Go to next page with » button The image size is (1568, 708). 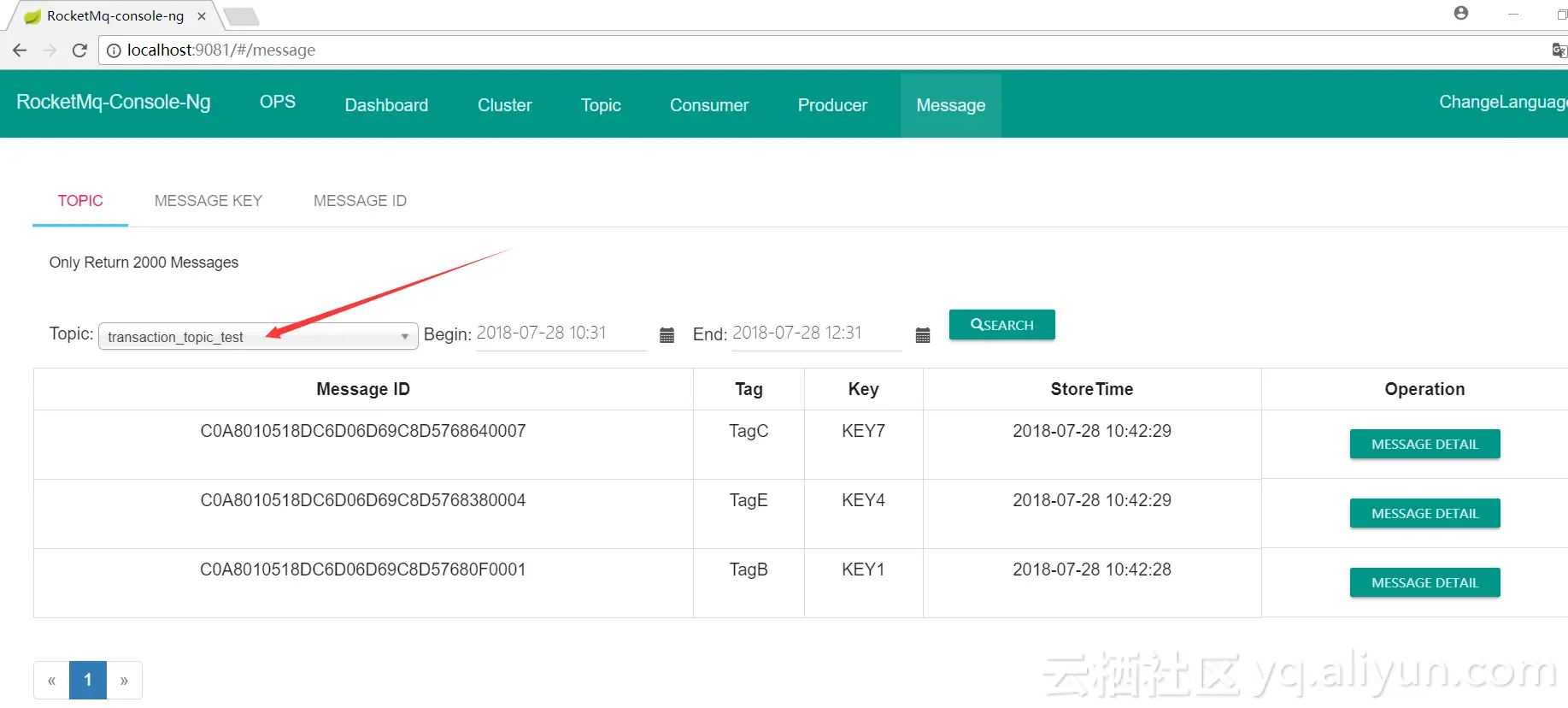(124, 681)
